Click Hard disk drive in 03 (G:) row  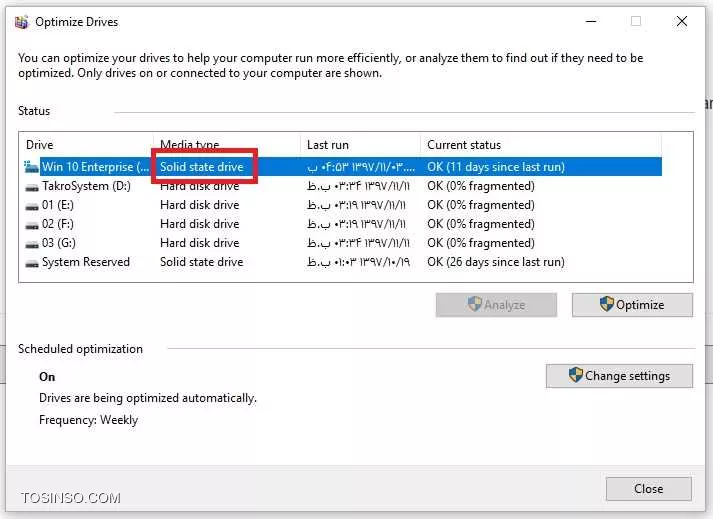coord(200,243)
